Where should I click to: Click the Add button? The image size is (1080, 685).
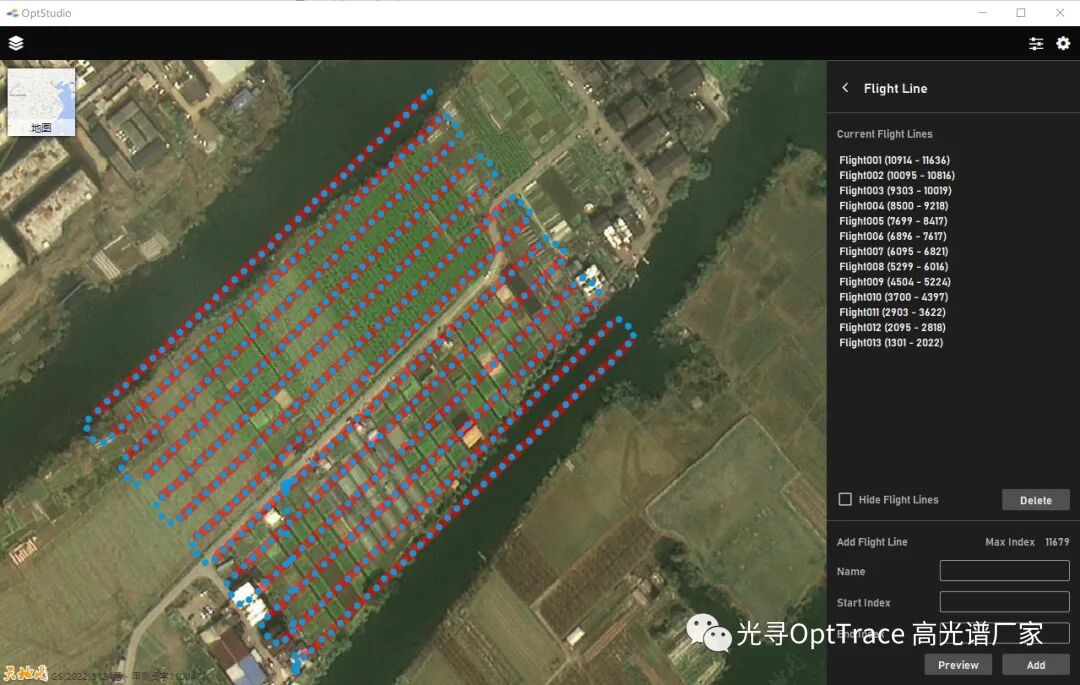1036,665
